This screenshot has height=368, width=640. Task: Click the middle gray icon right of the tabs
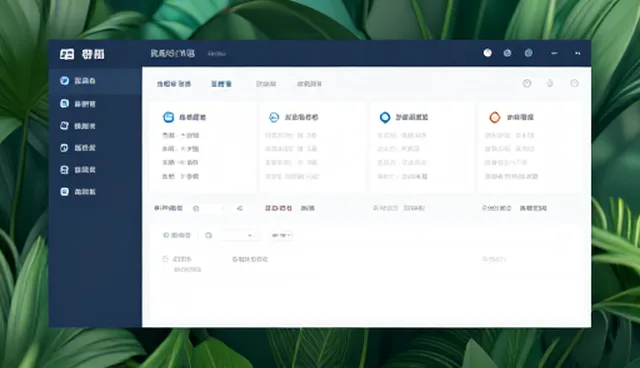(x=550, y=84)
